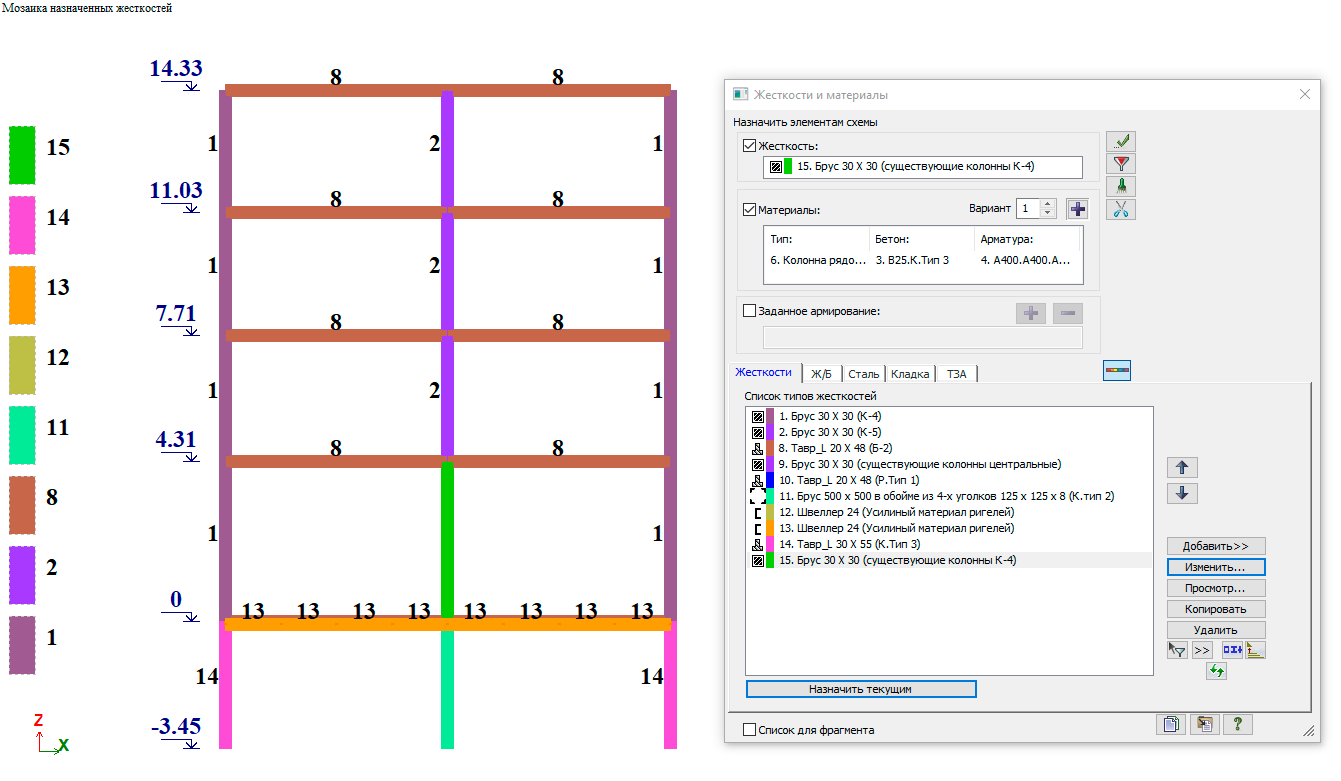Click the blue scissors icon
This screenshot has height=781, width=1341.
pos(1122,209)
